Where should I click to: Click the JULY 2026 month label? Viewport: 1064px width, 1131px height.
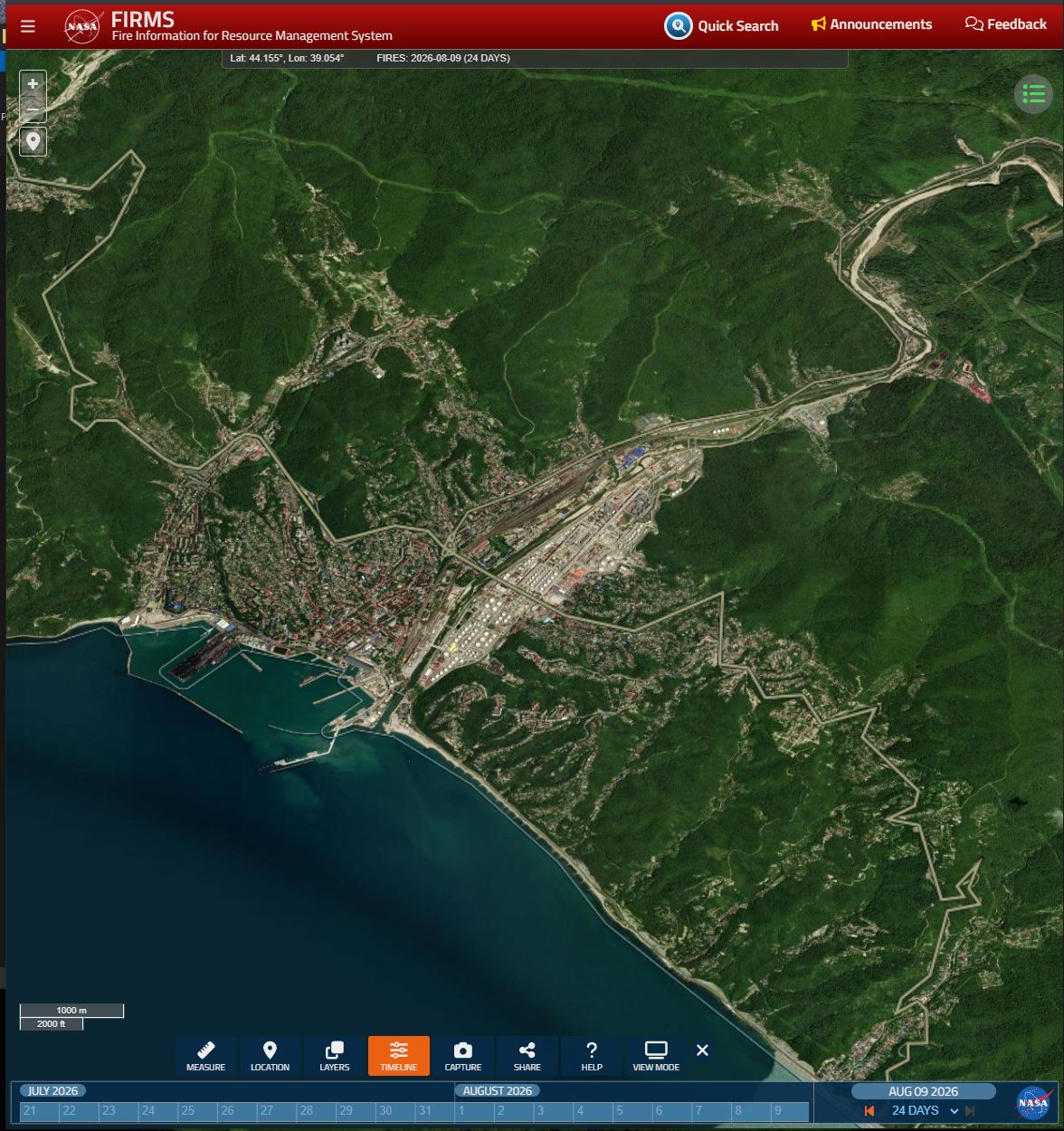point(52,1090)
